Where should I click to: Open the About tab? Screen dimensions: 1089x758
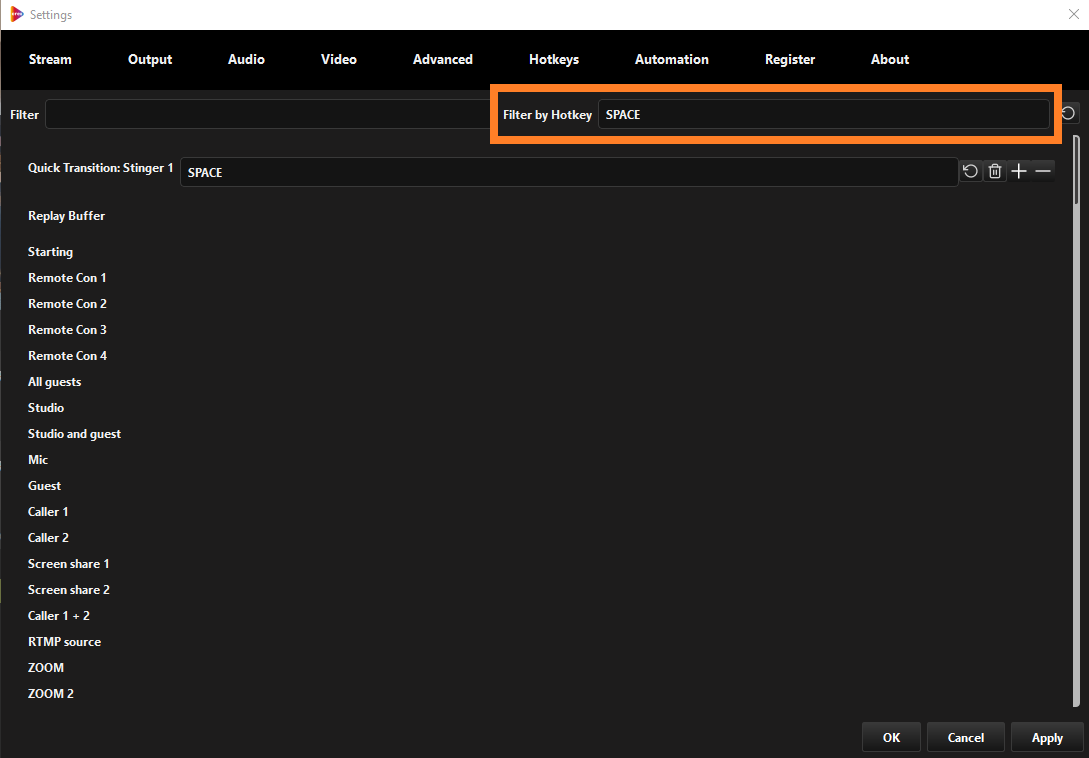point(890,59)
